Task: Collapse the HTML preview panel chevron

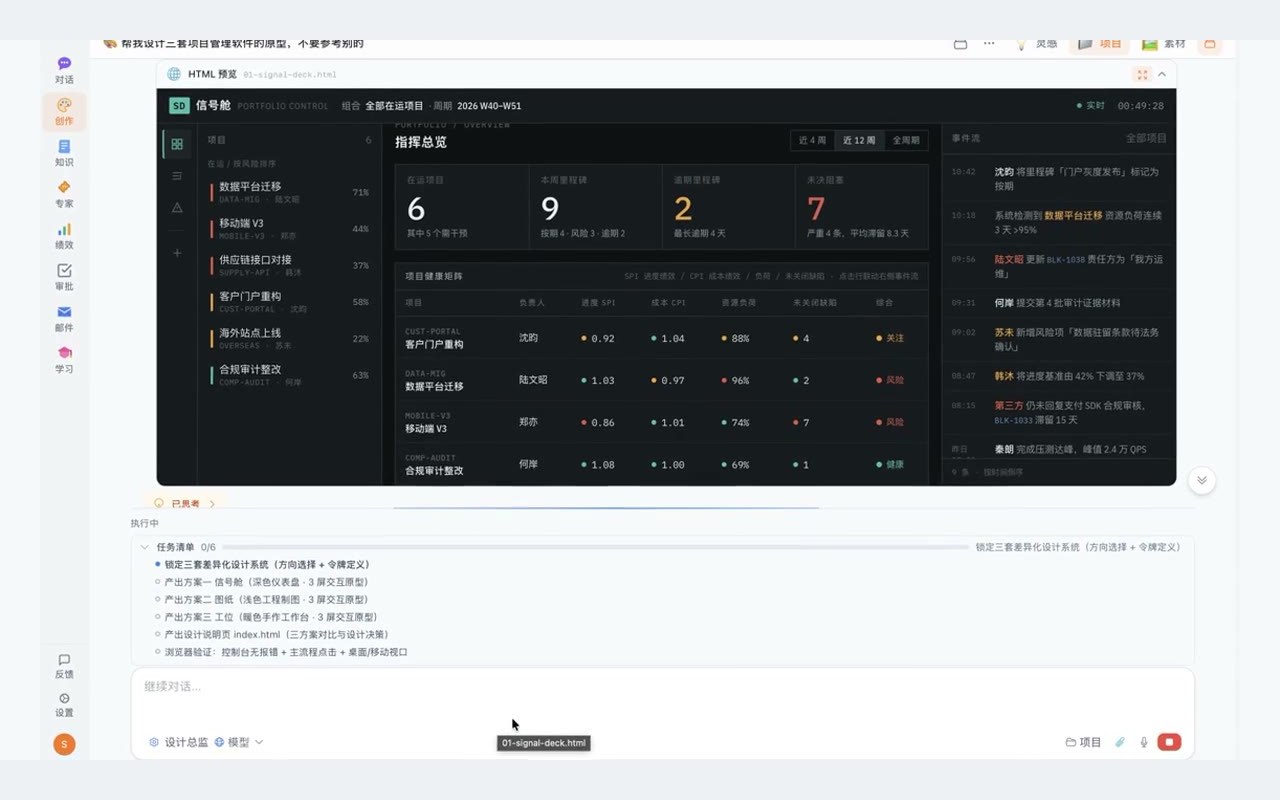Action: [x=1162, y=74]
